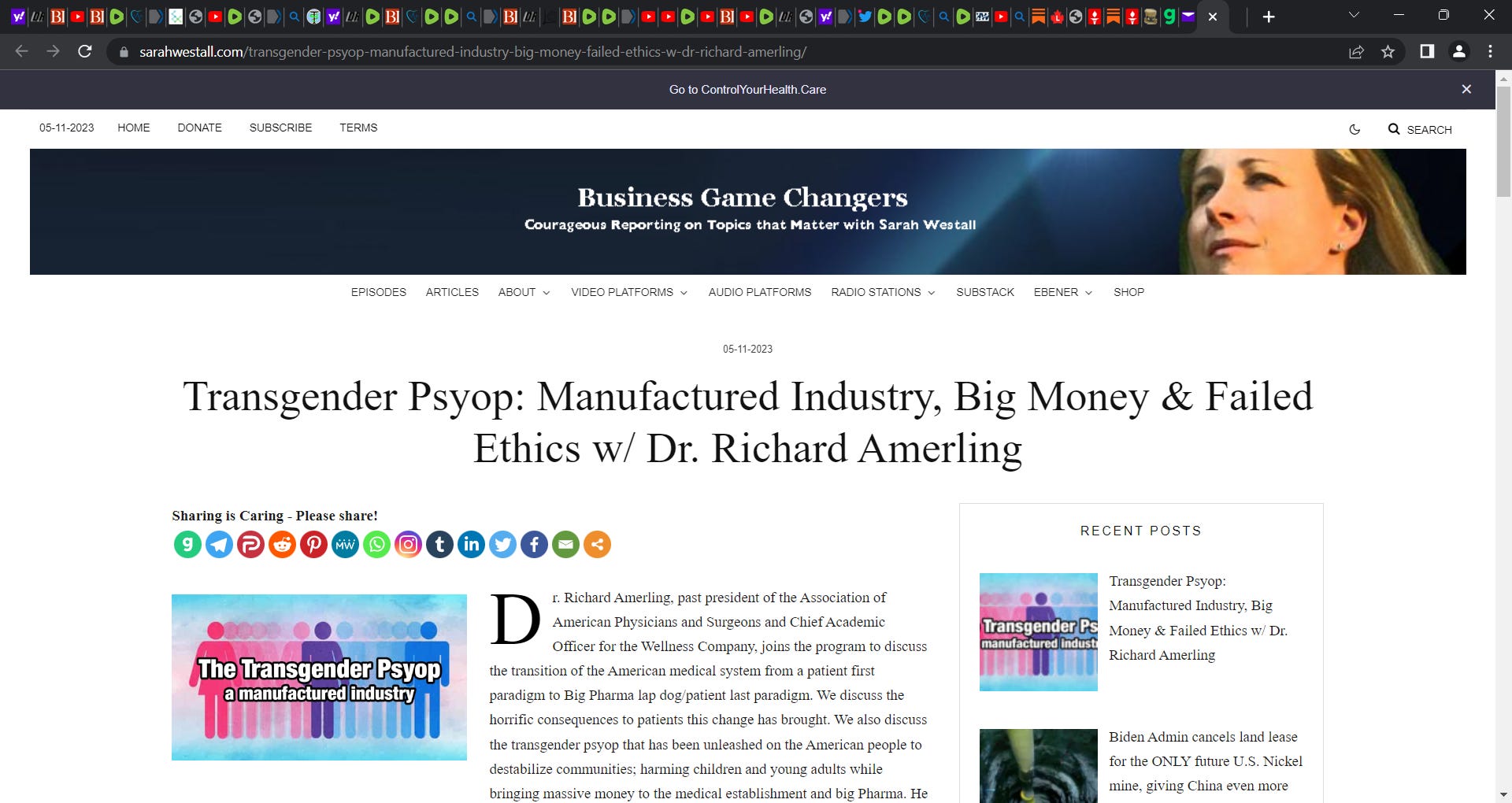Click the RECENT POSTS heading

click(1141, 531)
